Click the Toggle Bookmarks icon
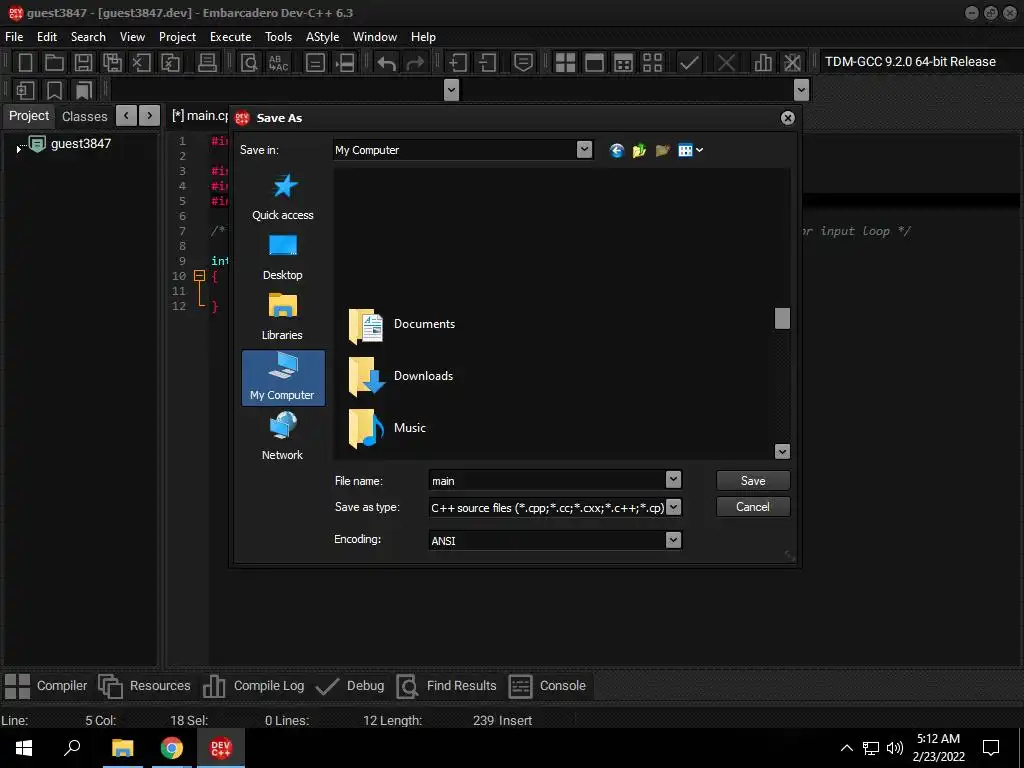Viewport: 1024px width, 768px height. coord(54,90)
